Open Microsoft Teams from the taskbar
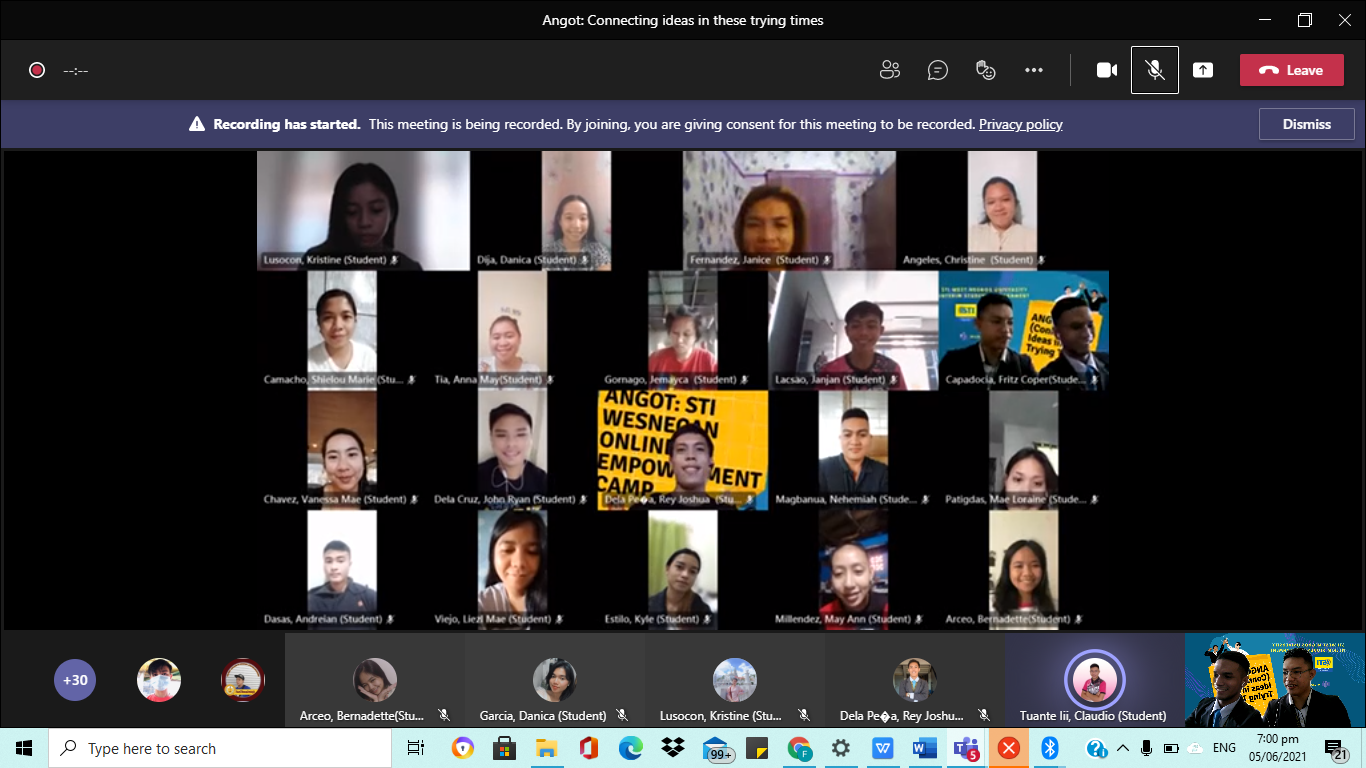The width and height of the screenshot is (1366, 768). tap(966, 748)
